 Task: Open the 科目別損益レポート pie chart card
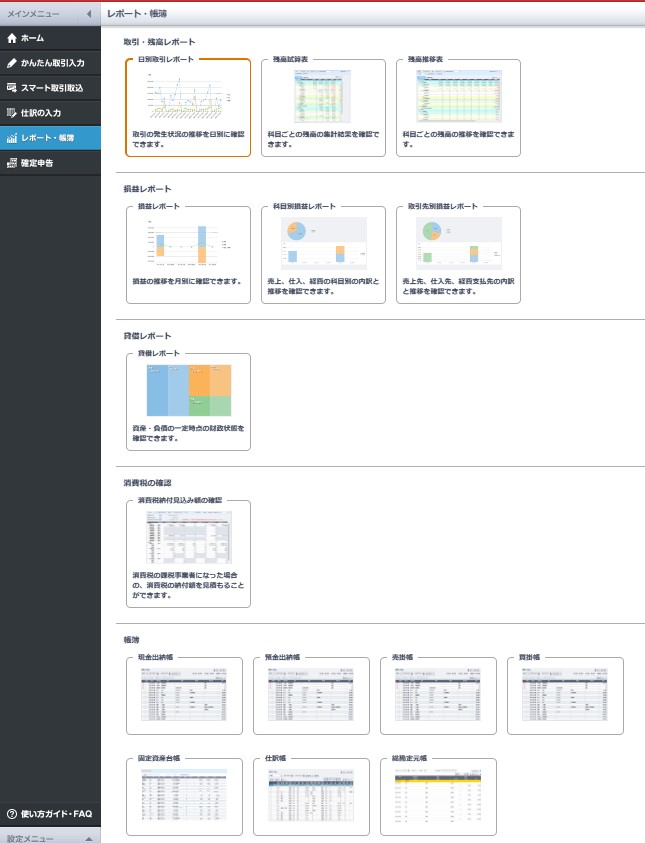click(x=323, y=254)
